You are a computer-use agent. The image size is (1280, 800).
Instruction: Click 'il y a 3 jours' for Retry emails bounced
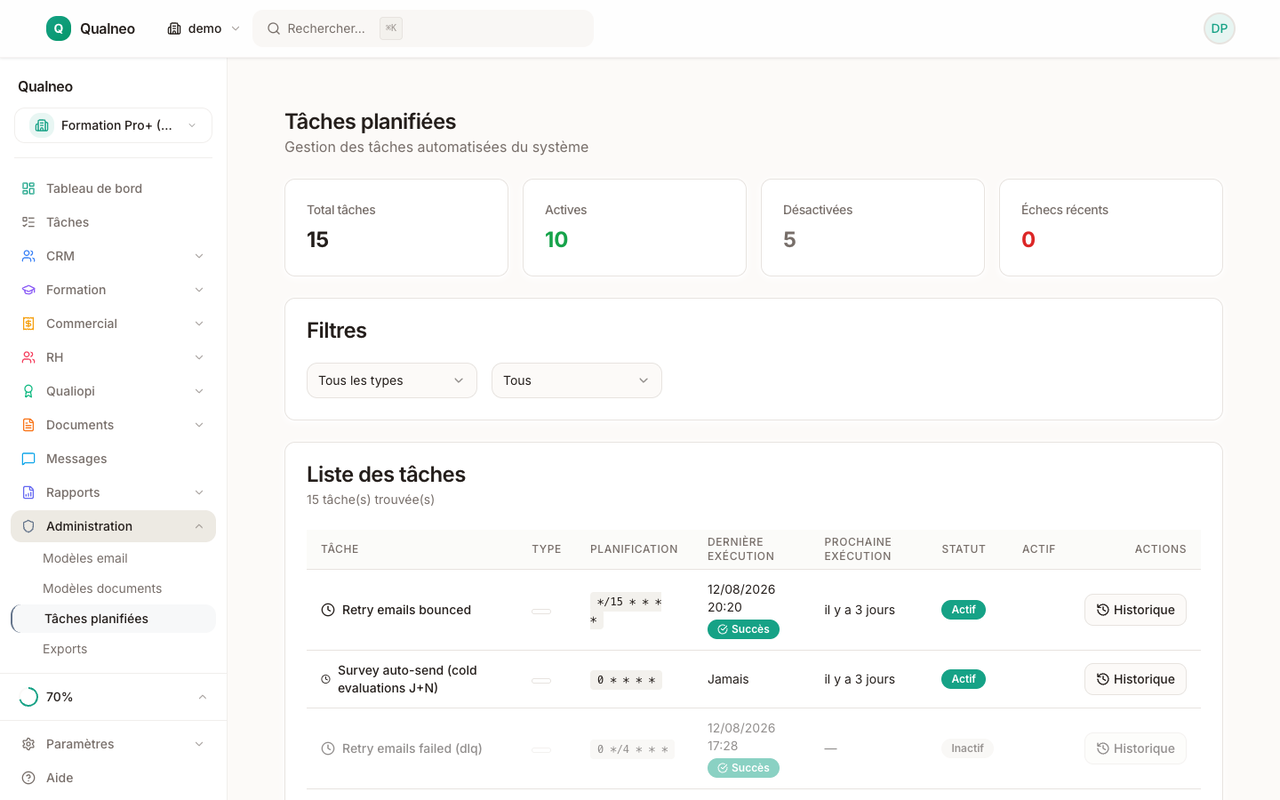tap(859, 610)
